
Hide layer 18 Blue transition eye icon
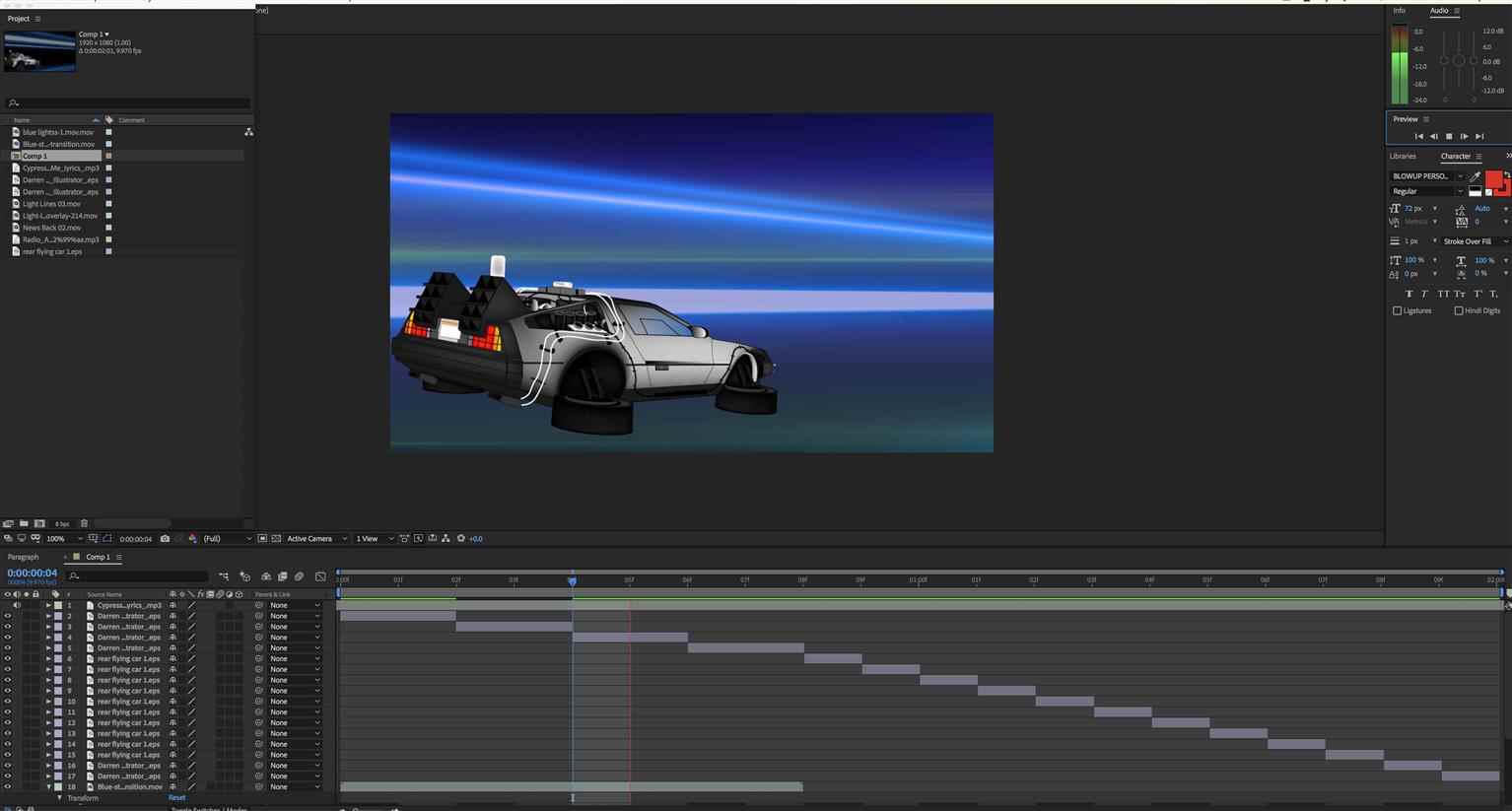coord(8,786)
